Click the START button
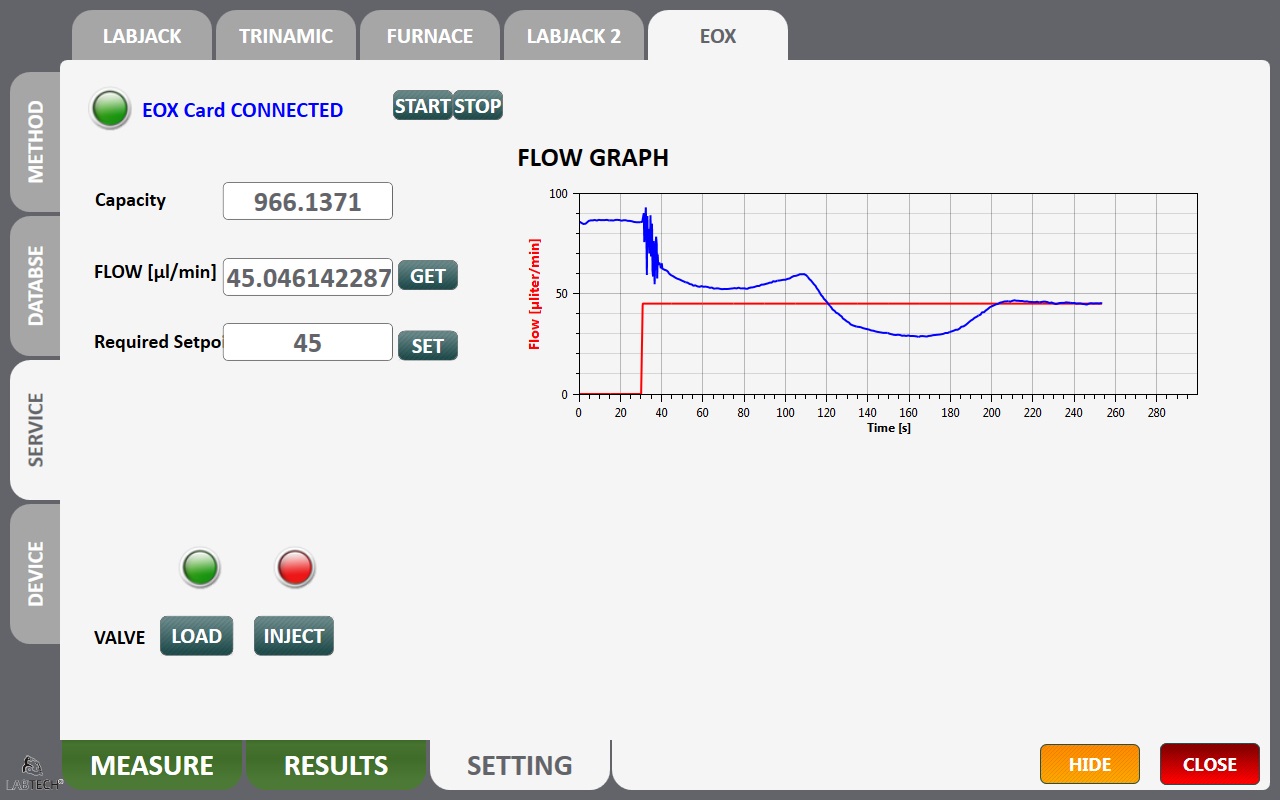Screen dimensions: 1280x800 click(x=423, y=105)
